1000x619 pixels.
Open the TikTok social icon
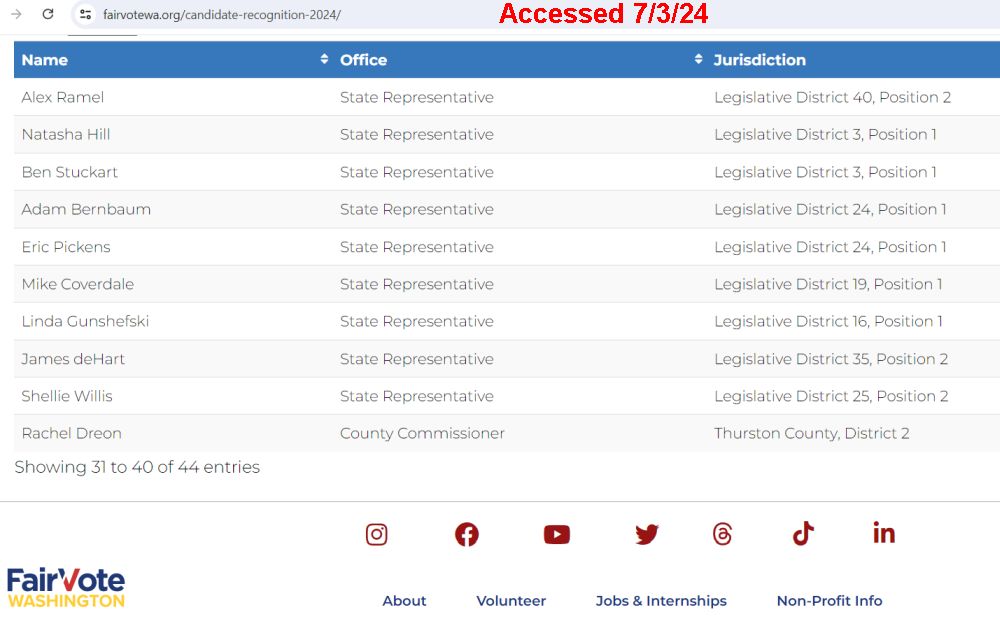tap(804, 534)
